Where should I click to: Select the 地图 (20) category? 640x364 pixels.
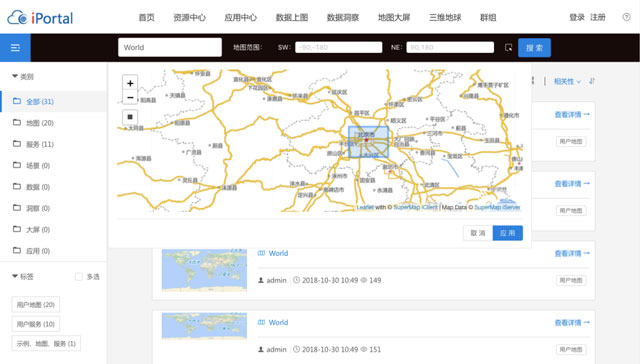tap(53, 123)
